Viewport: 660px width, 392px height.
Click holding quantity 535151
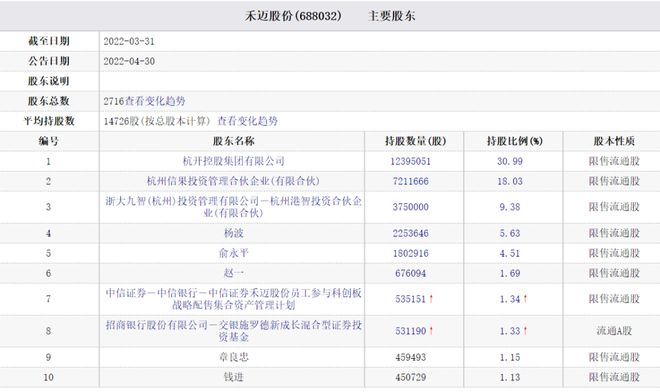click(410, 299)
